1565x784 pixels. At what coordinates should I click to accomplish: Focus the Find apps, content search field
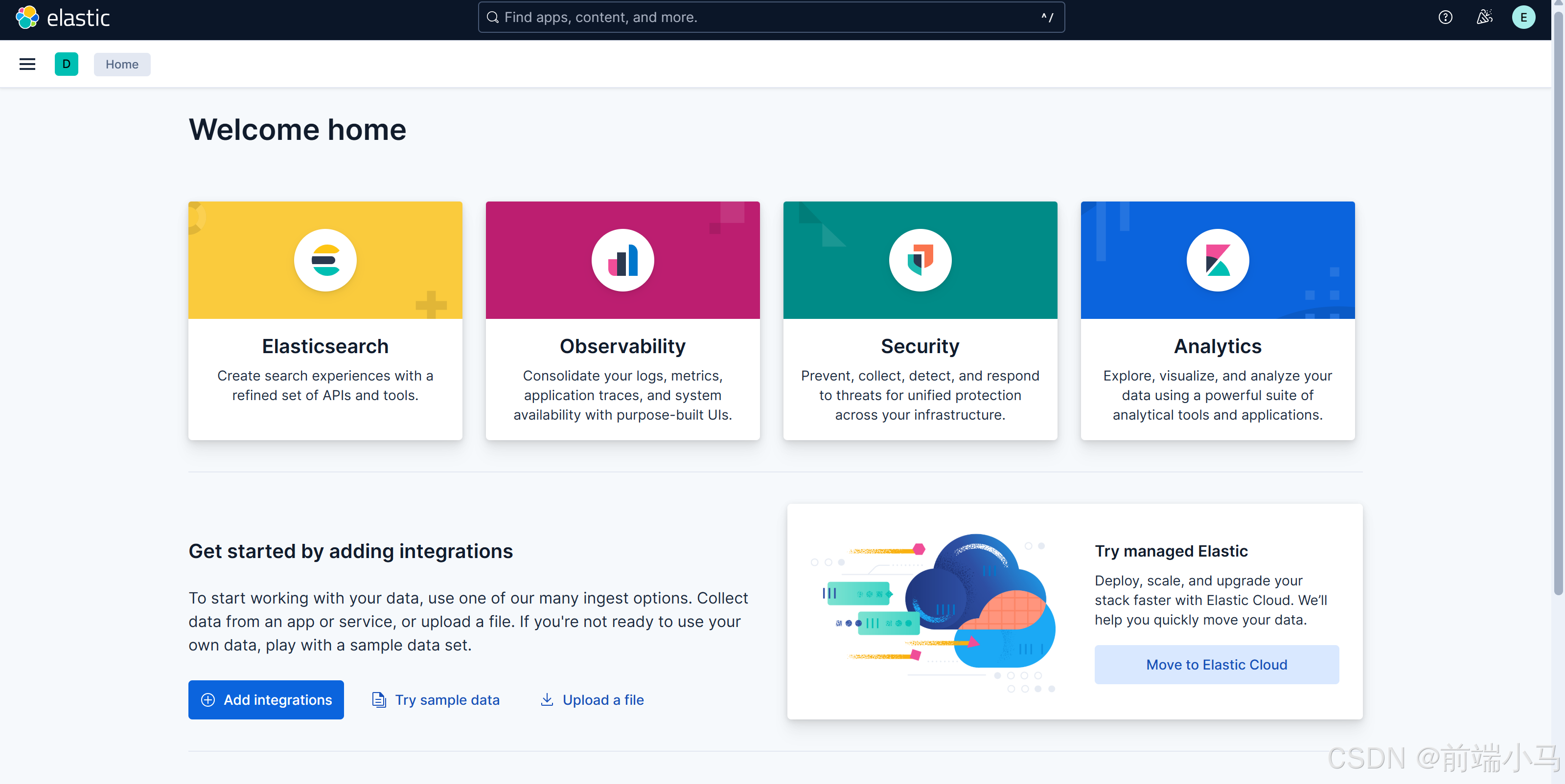771,18
